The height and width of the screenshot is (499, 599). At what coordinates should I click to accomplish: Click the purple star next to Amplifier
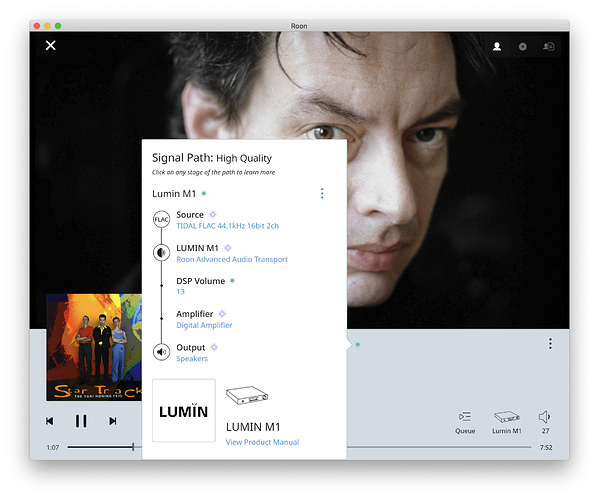222,314
